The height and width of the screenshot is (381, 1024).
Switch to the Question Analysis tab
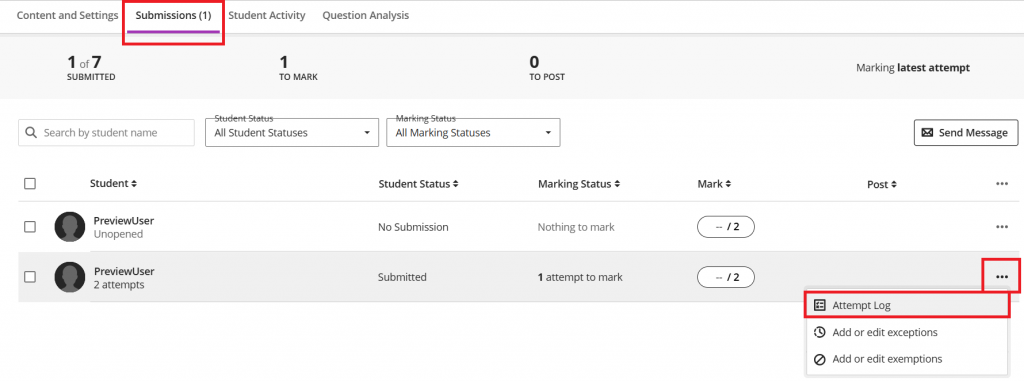click(366, 15)
